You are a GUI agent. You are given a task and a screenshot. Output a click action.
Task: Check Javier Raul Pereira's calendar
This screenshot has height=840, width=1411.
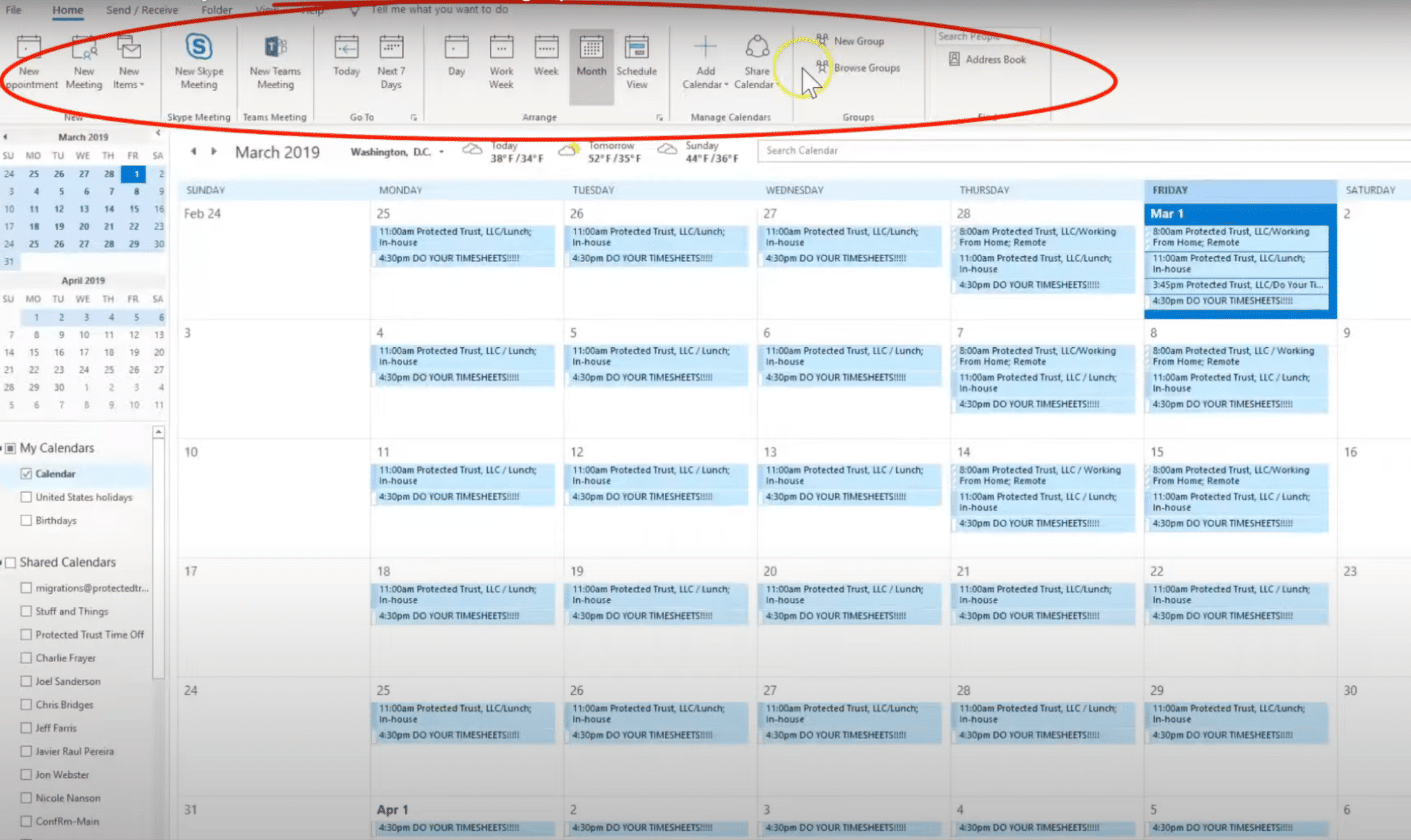[x=26, y=751]
